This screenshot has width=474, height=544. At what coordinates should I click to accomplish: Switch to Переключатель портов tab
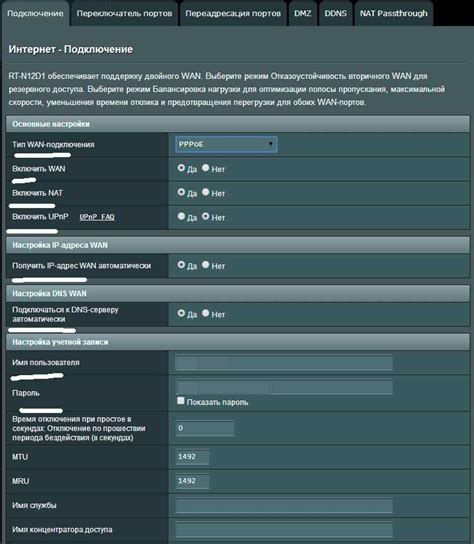124,14
